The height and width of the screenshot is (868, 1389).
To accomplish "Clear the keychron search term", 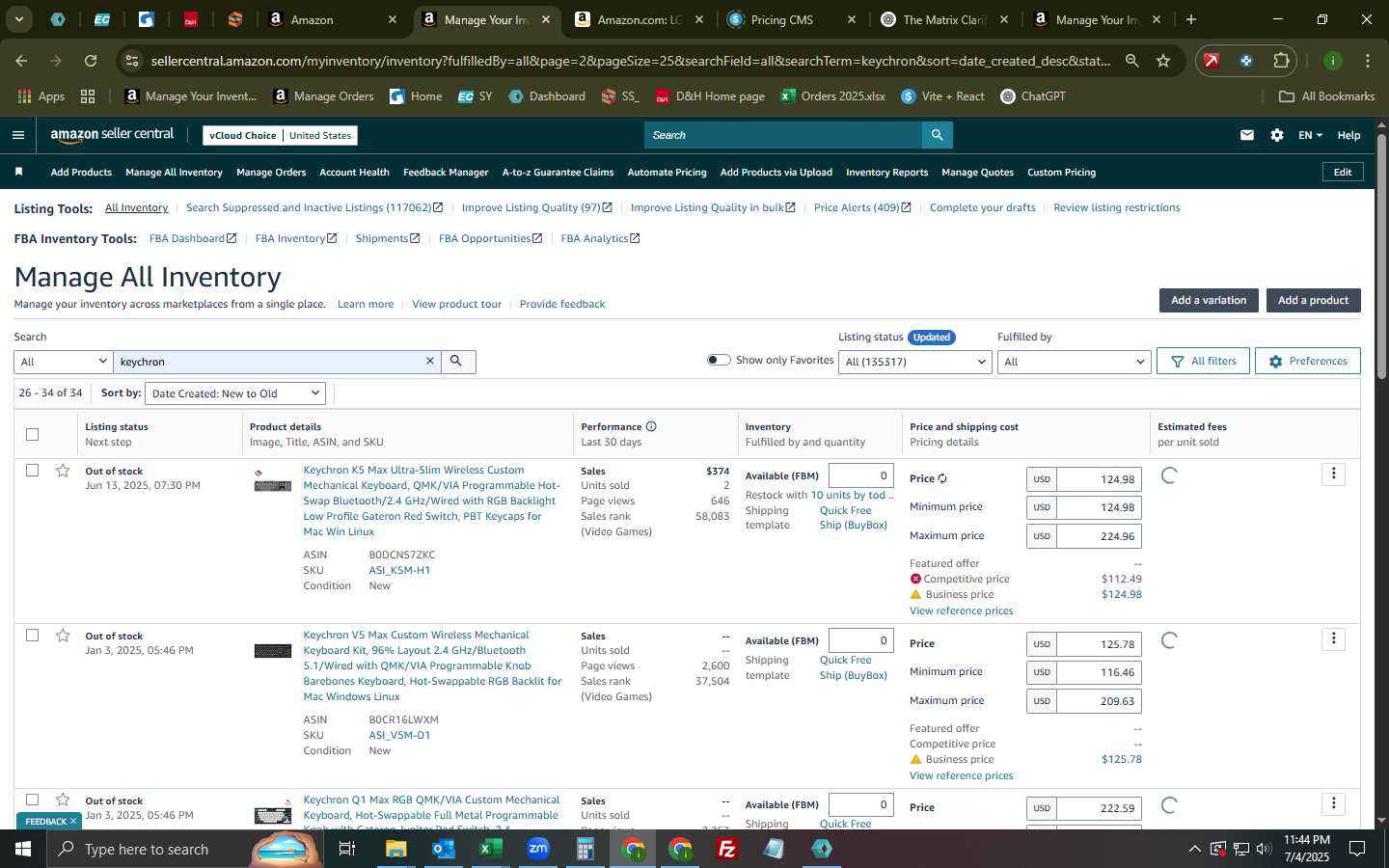I will [430, 362].
